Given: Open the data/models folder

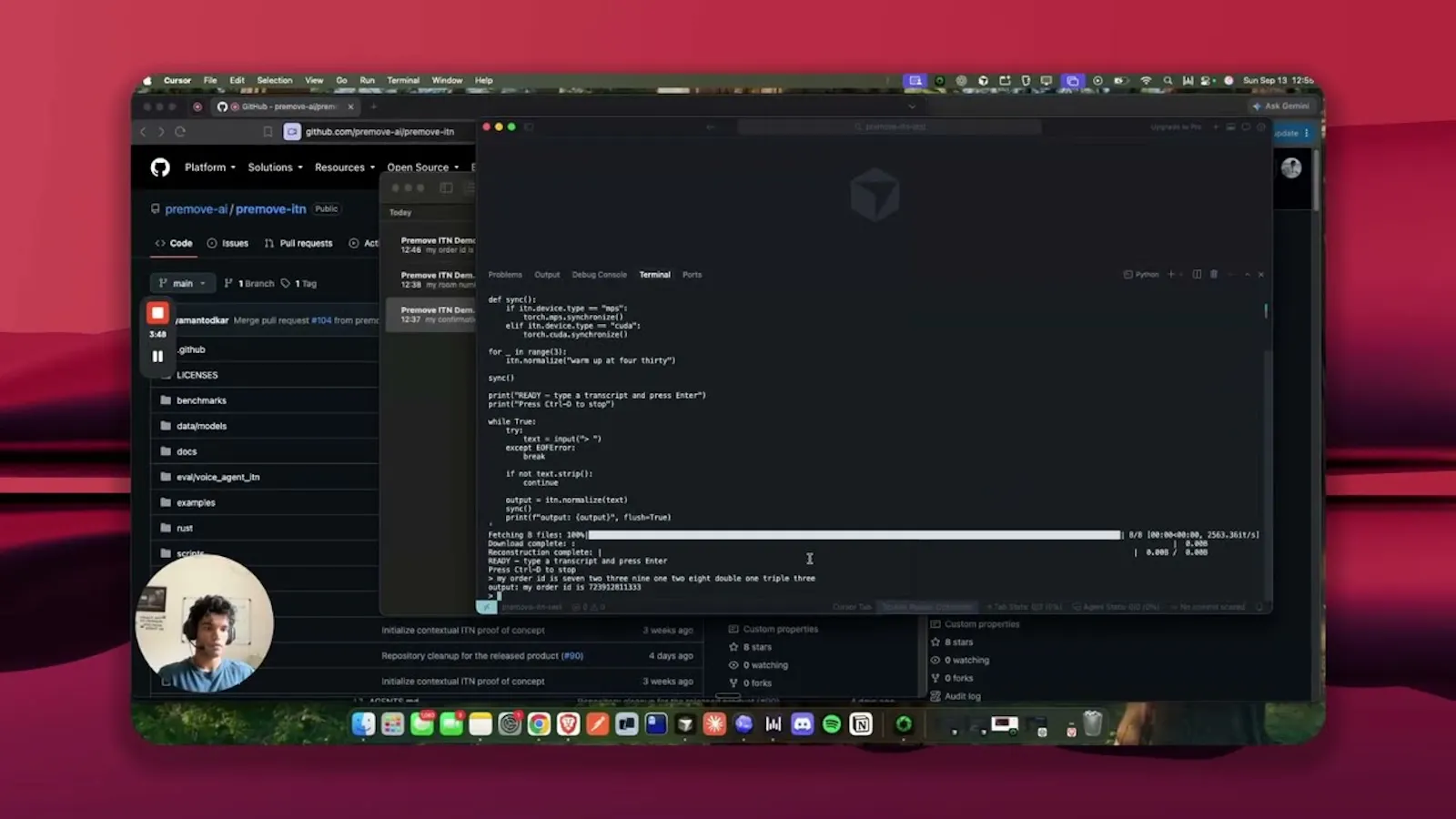Looking at the screenshot, I should click(201, 426).
